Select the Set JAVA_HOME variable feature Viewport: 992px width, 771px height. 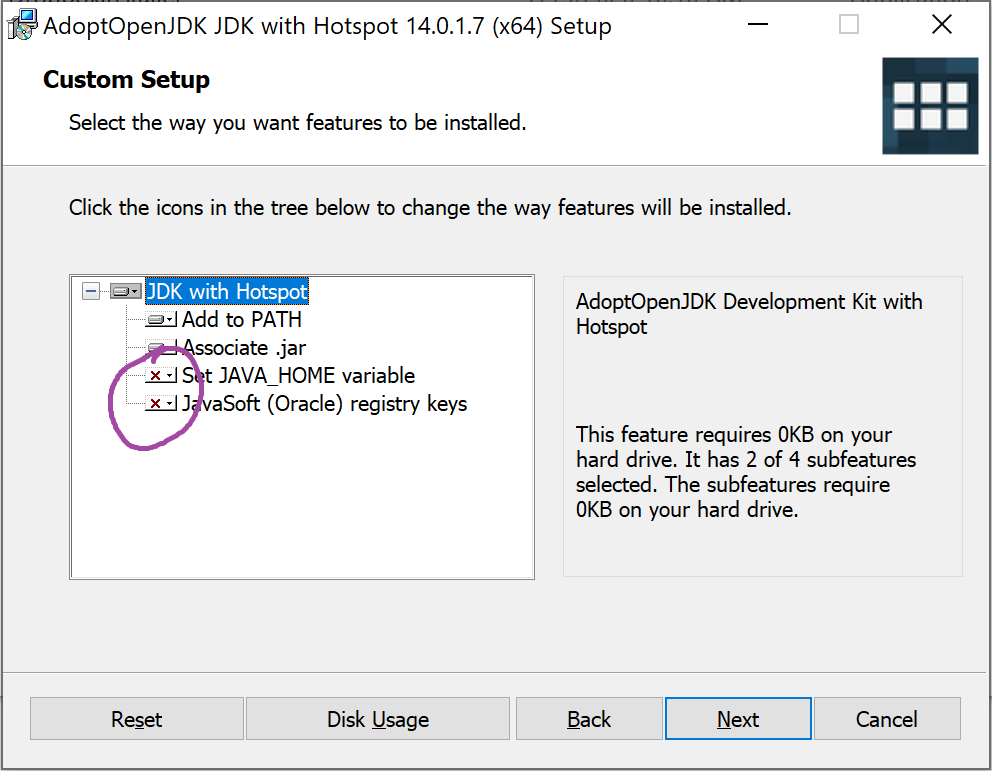299,376
